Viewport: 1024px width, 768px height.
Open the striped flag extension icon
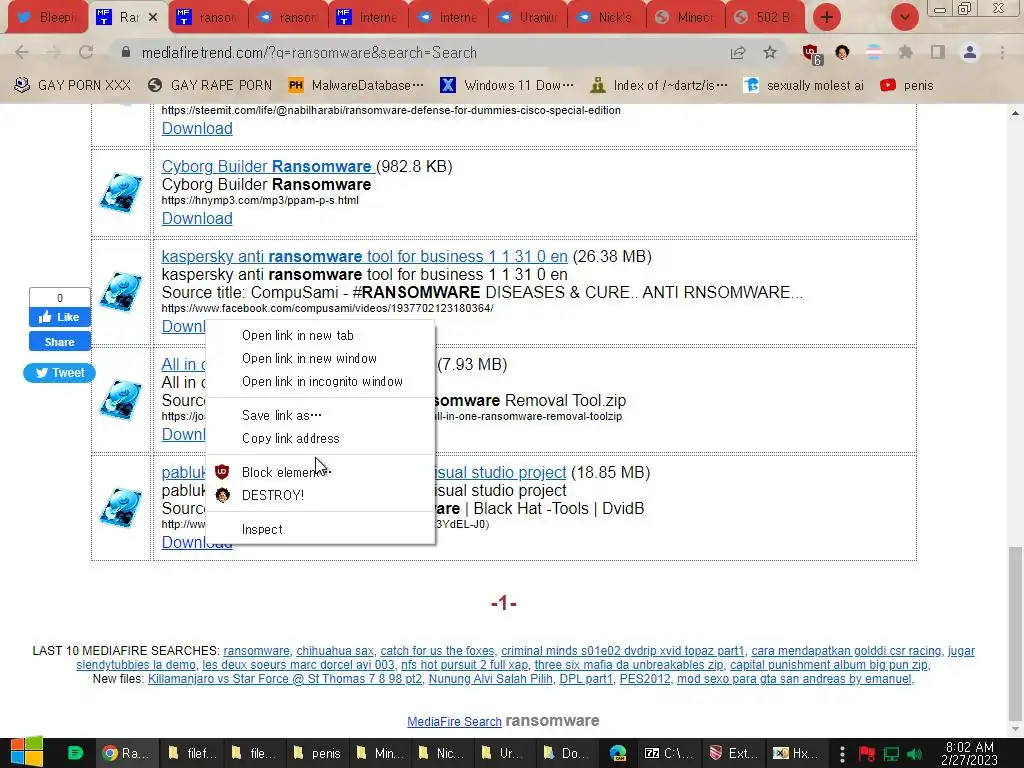click(874, 52)
